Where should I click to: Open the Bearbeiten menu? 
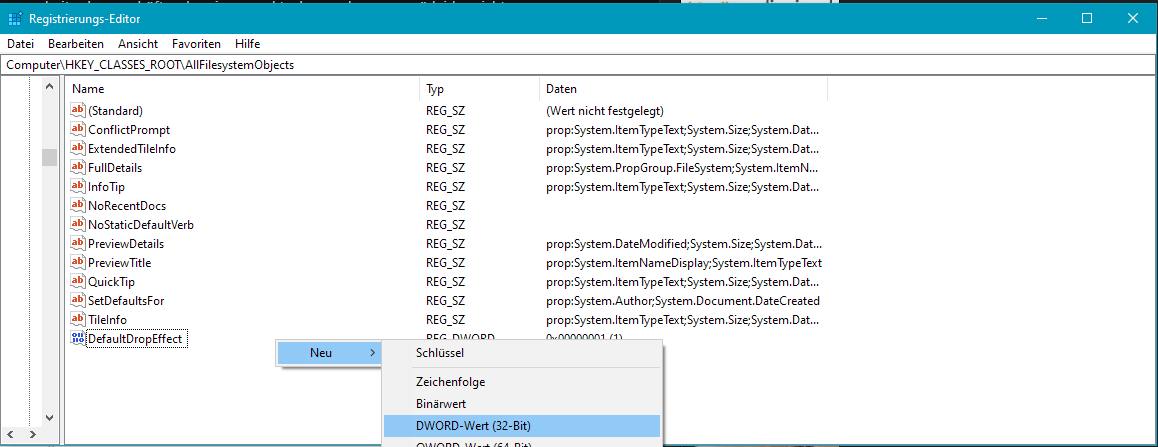pos(76,44)
